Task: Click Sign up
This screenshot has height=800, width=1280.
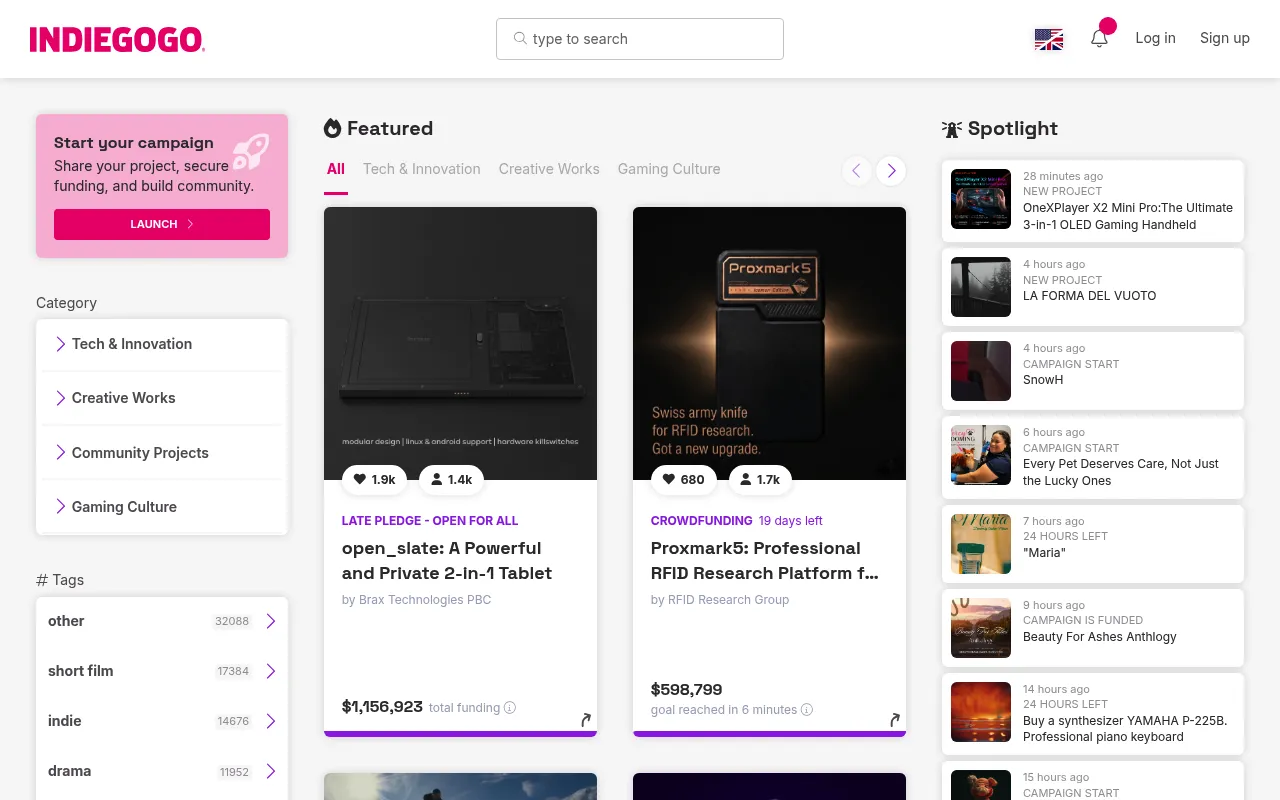Action: coord(1225,38)
